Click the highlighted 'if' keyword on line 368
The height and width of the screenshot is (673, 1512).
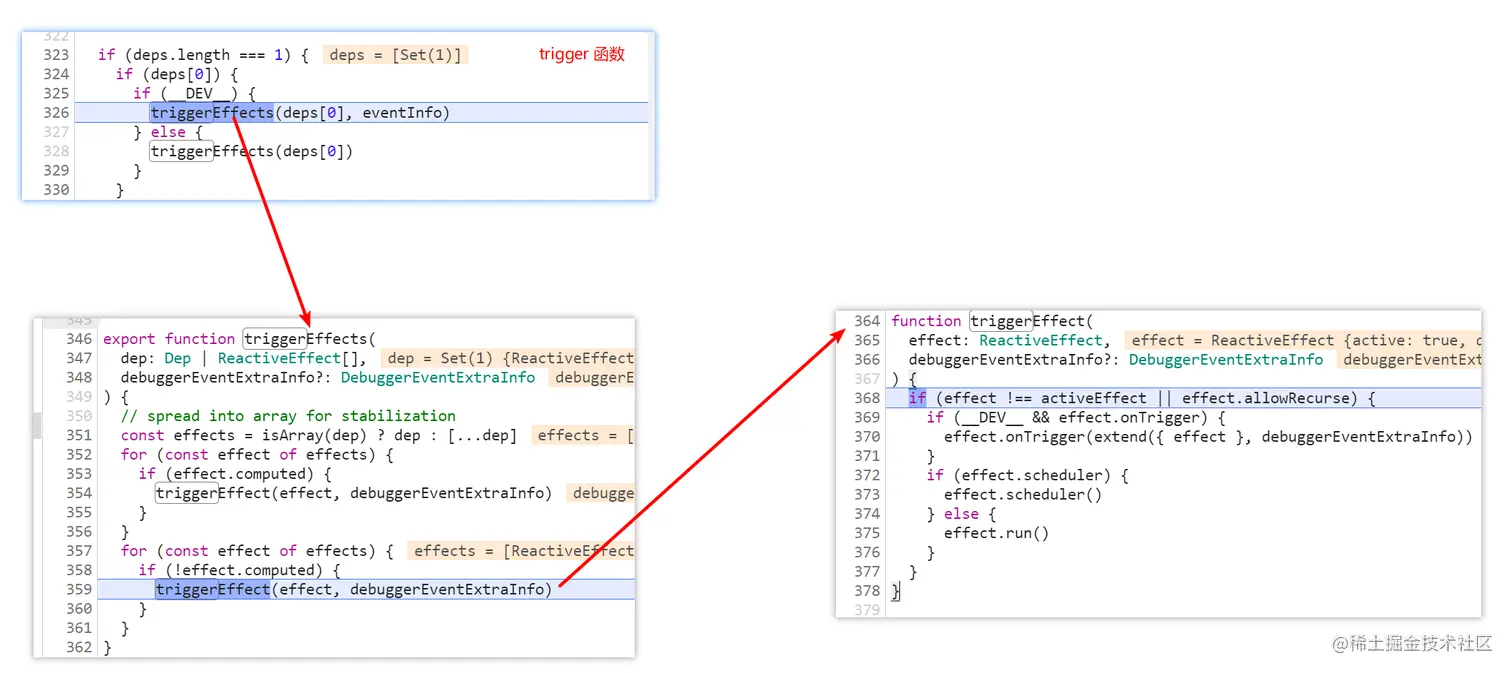coord(918,398)
